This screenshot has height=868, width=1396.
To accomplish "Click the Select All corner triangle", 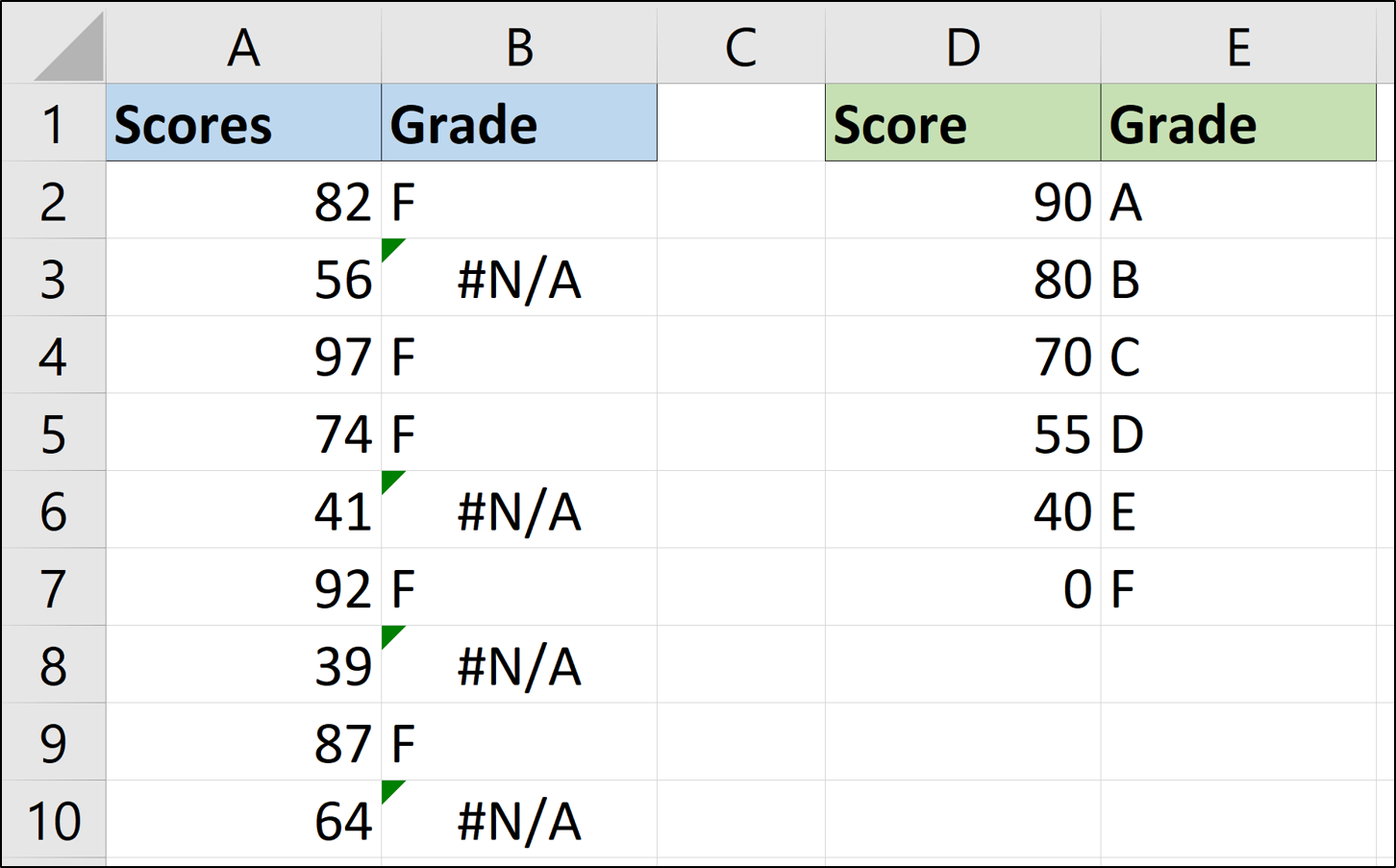I will point(69,48).
